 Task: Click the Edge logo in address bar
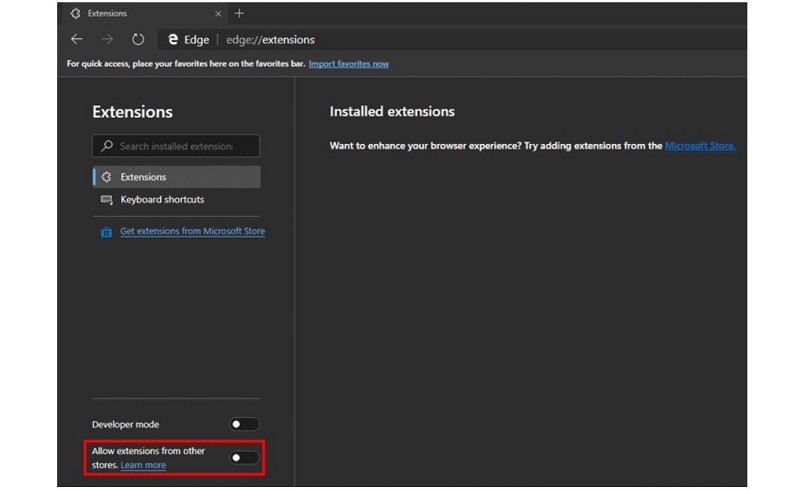tap(173, 39)
